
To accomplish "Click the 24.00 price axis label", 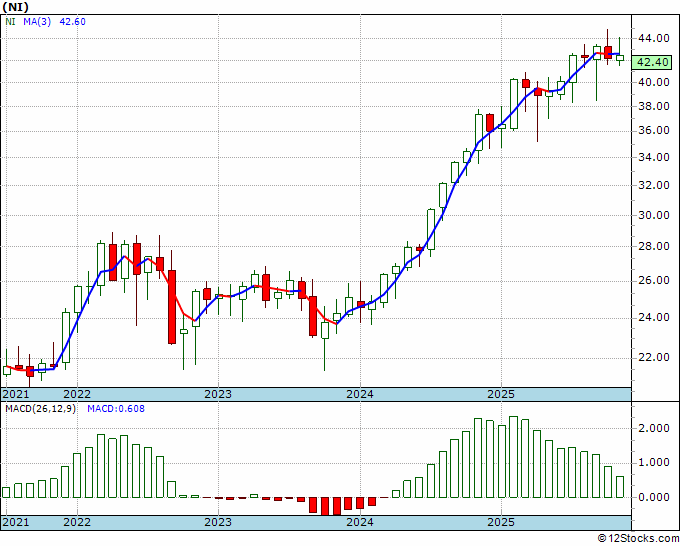I will (x=653, y=317).
